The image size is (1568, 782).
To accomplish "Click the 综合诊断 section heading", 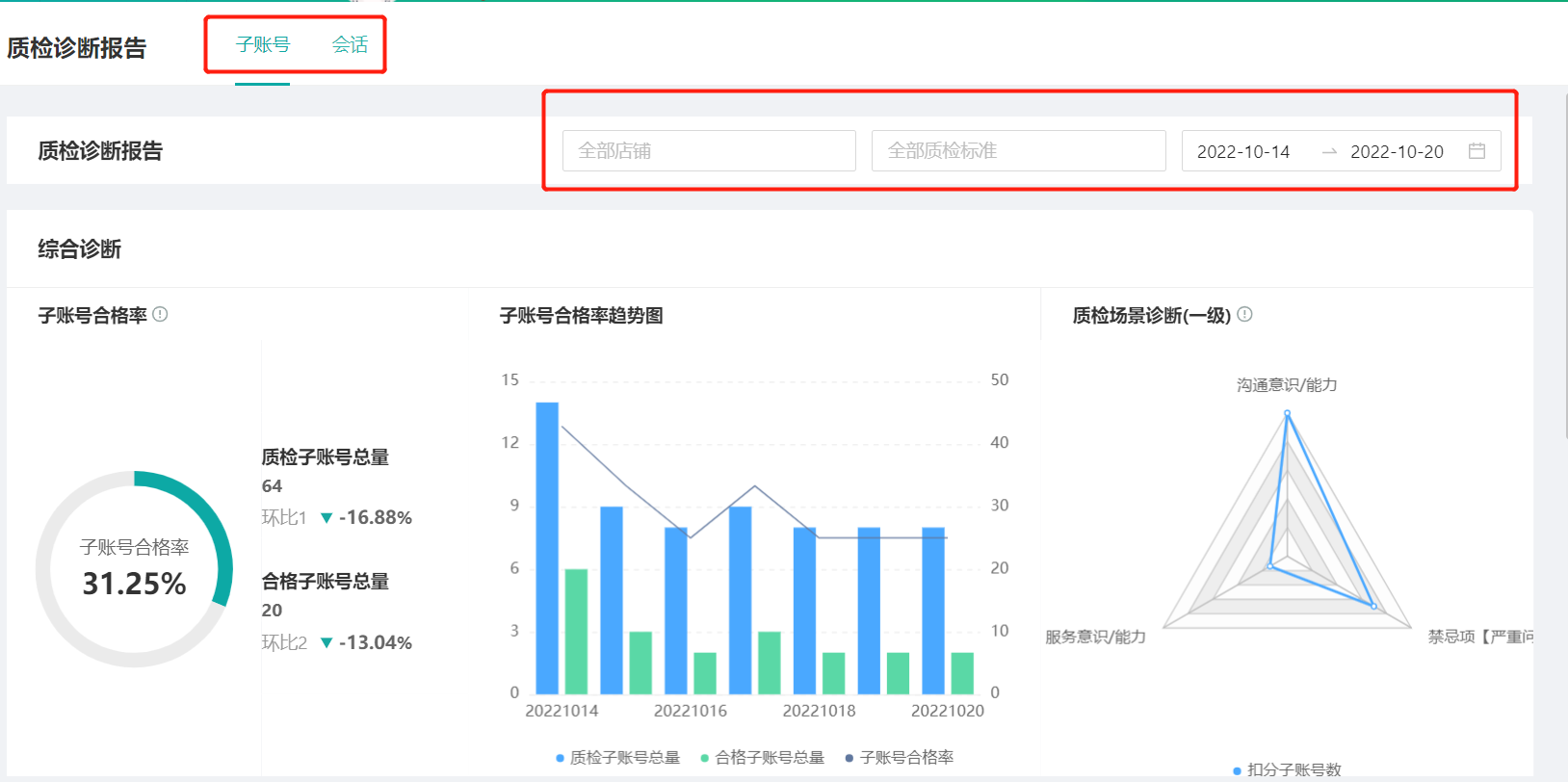I will [x=80, y=249].
